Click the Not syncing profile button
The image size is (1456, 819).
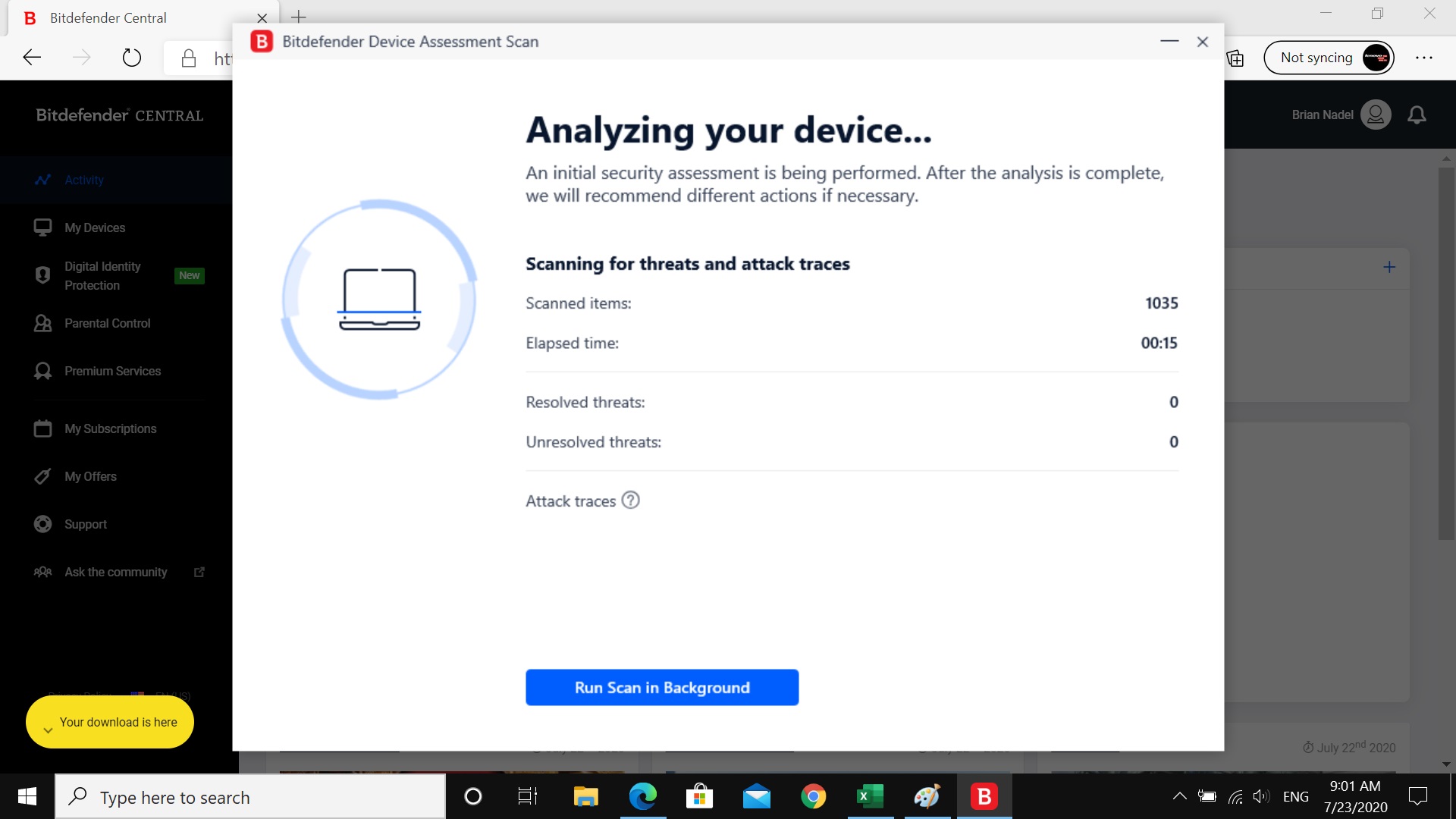(x=1329, y=58)
